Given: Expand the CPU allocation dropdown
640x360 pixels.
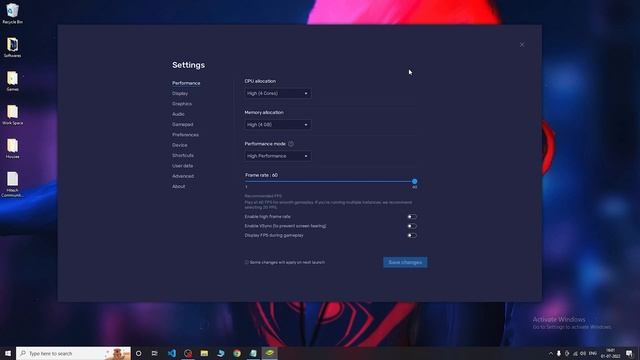Looking at the screenshot, I should click(278, 93).
